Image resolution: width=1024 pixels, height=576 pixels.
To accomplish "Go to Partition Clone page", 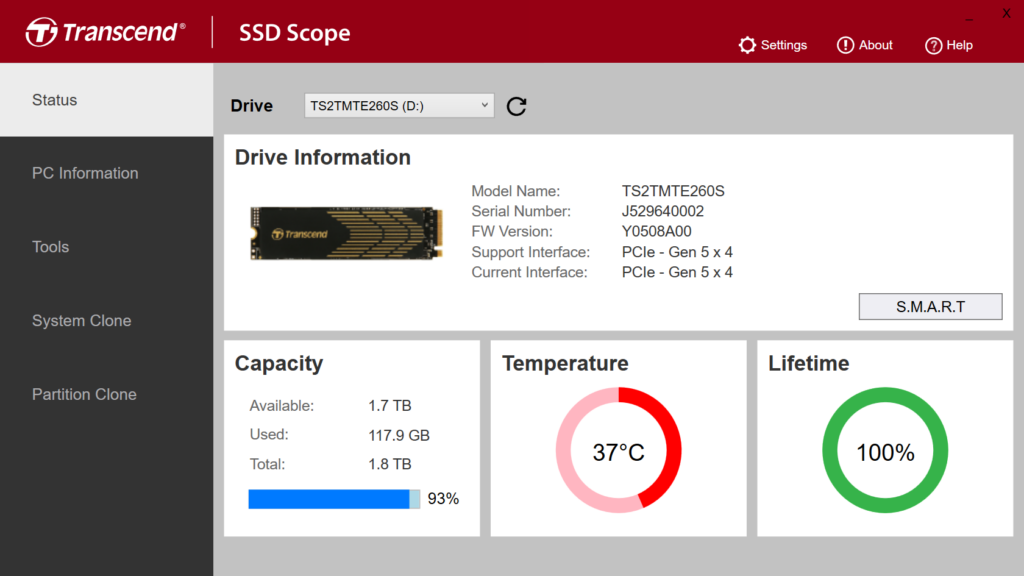I will [x=106, y=394].
